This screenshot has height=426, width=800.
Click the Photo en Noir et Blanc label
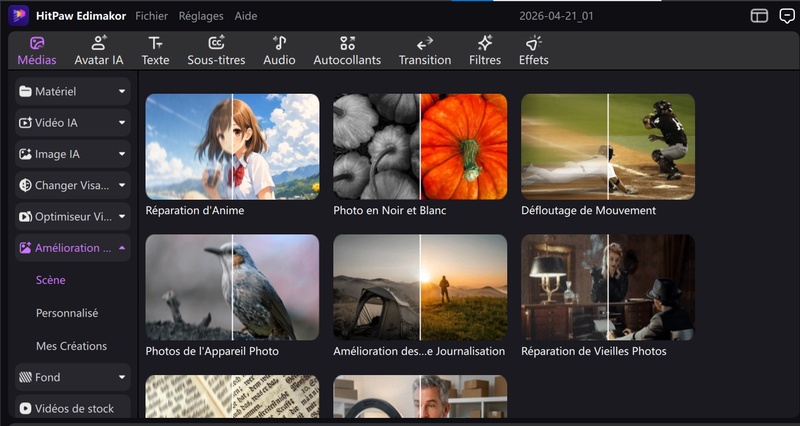tap(390, 210)
